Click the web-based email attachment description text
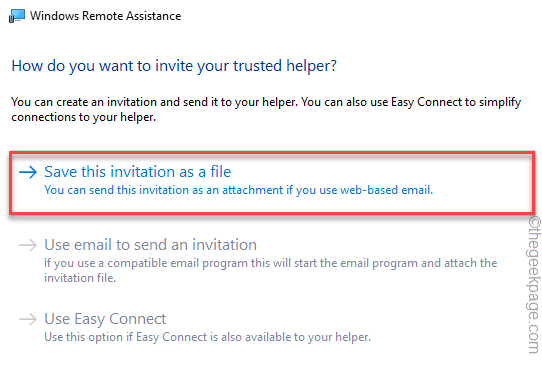The width and height of the screenshot is (542, 369). tap(239, 190)
